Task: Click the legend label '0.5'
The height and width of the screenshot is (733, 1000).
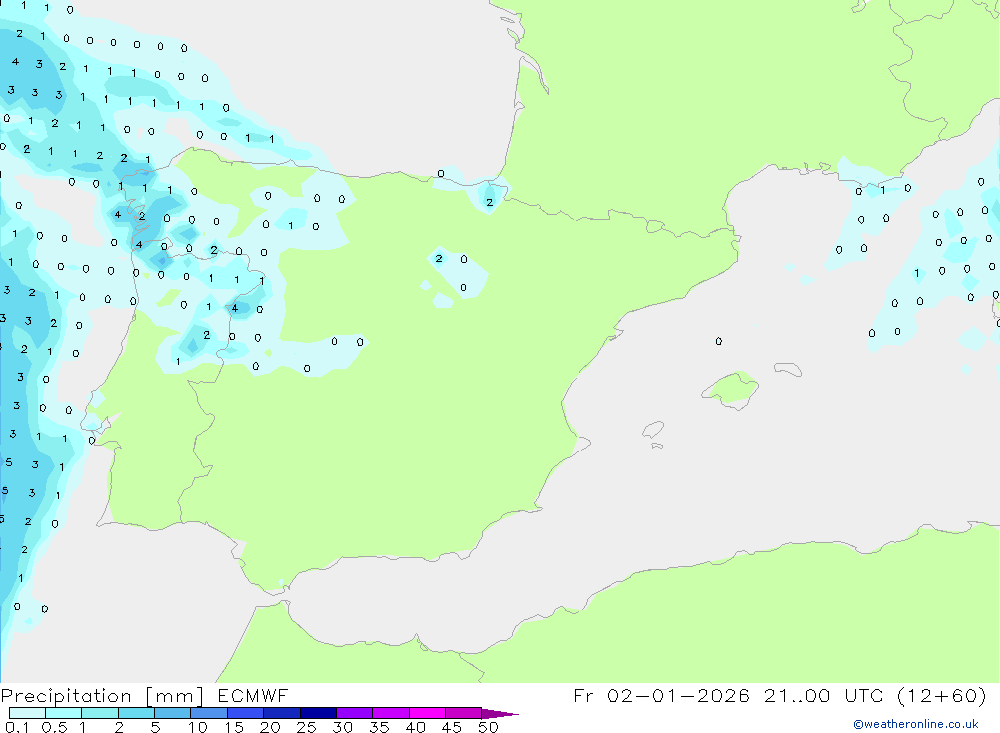Action: click(x=54, y=727)
